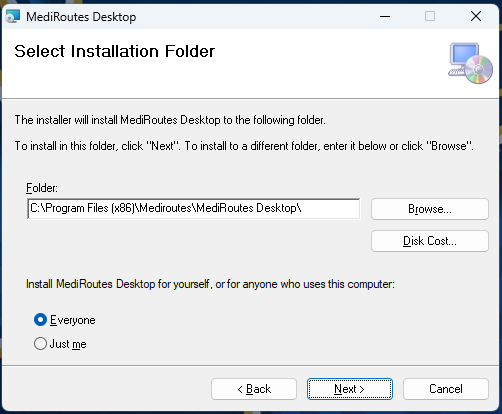Continue the installation with Next

coord(350,389)
